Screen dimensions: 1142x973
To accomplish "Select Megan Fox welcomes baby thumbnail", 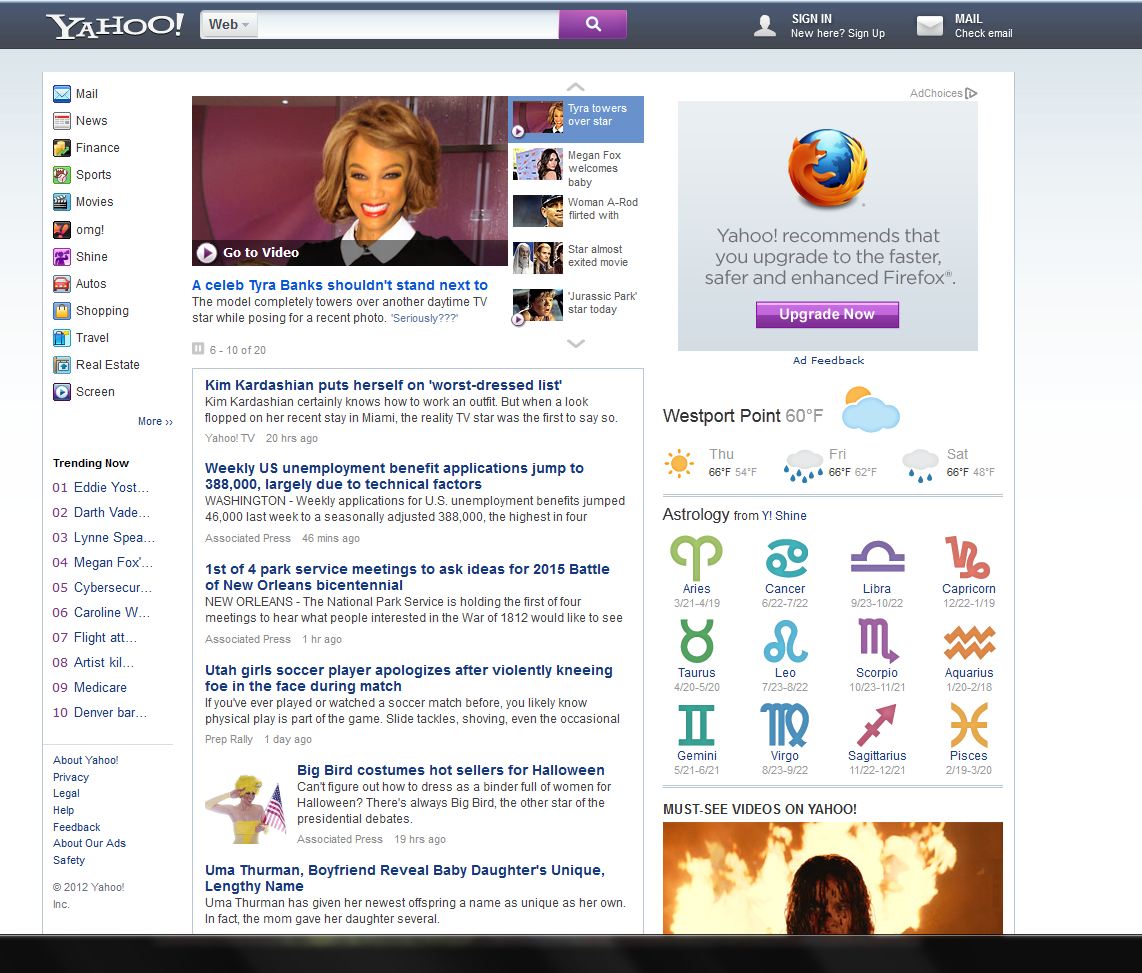I will [538, 164].
